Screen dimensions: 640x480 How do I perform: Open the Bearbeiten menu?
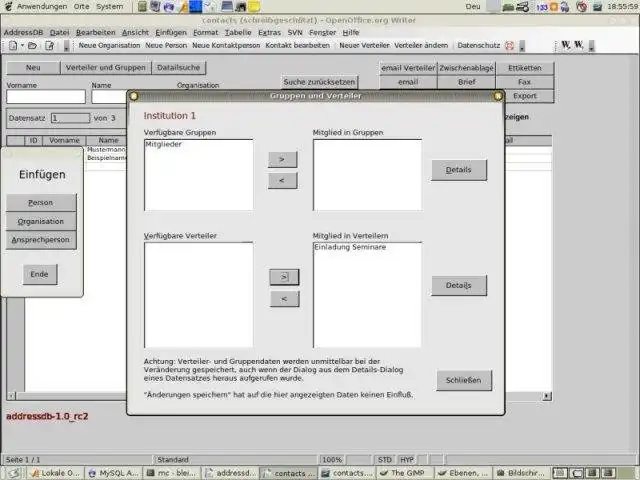click(96, 32)
